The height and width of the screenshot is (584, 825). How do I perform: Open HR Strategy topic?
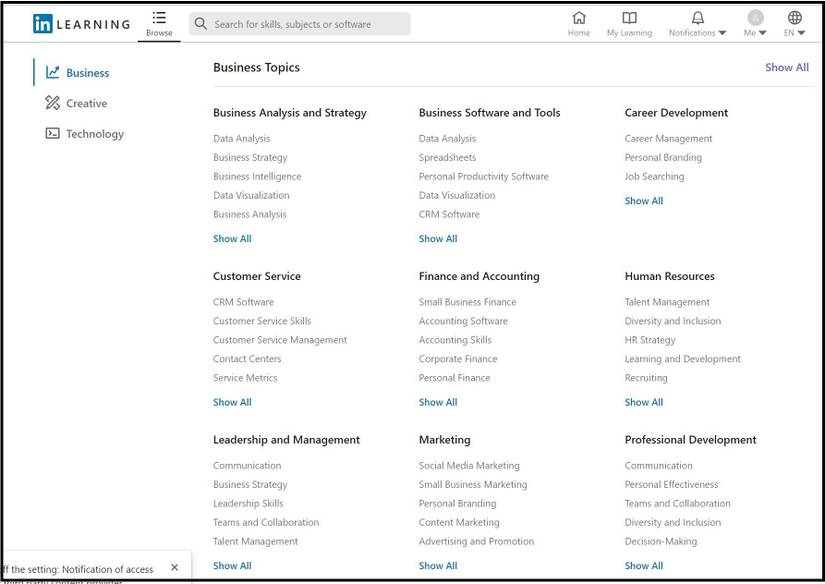(650, 340)
